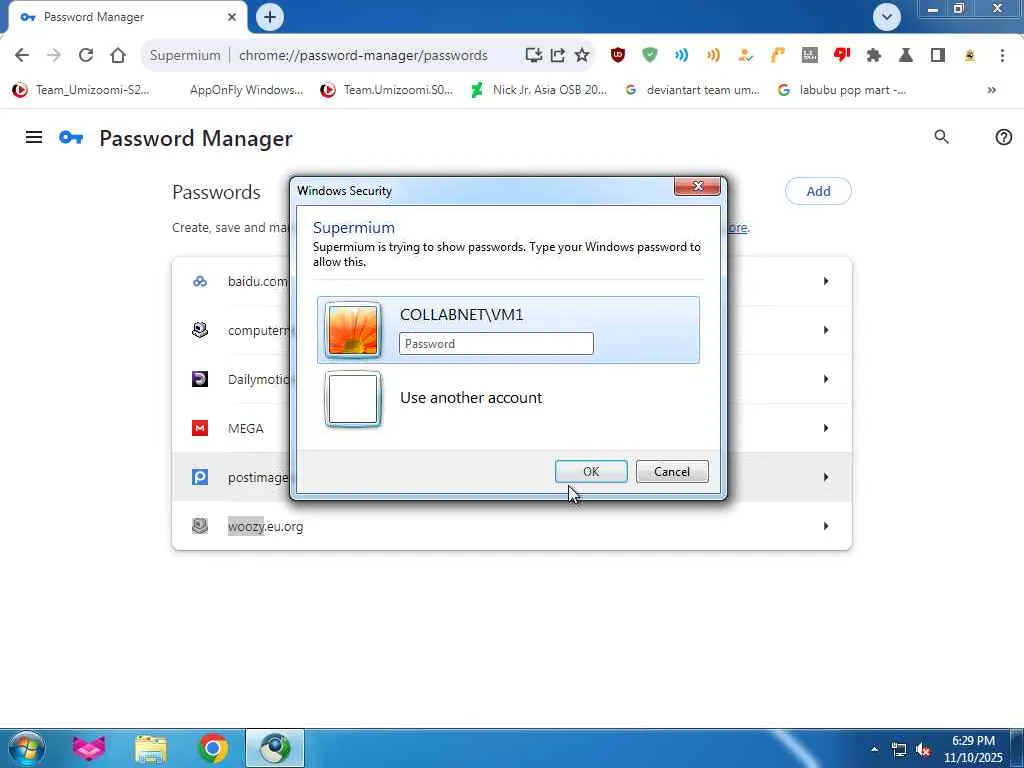Image resolution: width=1024 pixels, height=768 pixels.
Task: Open the pink fox taskbar application
Action: coord(89,748)
